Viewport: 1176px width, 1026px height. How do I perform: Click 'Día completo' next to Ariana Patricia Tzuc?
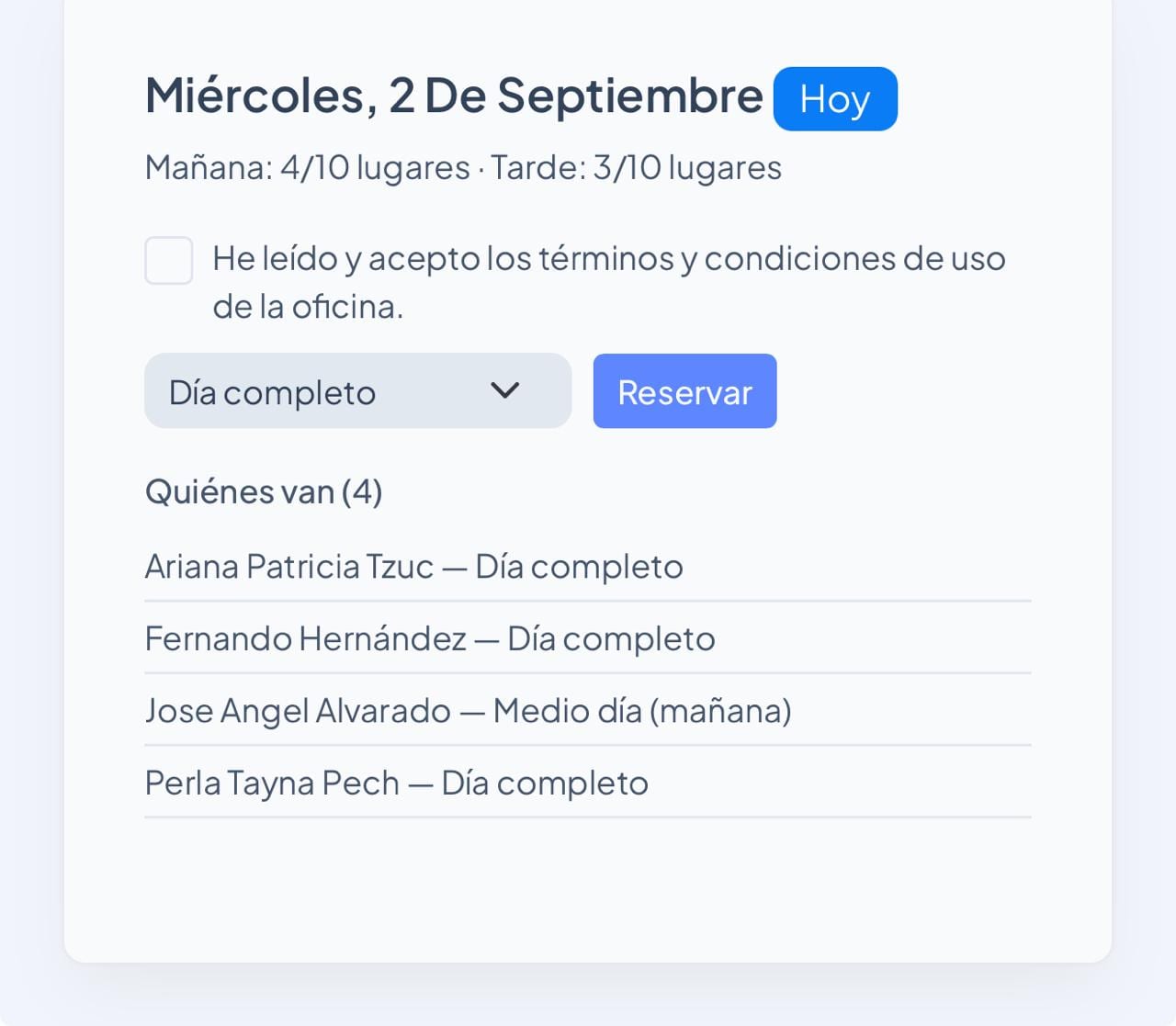coord(579,567)
